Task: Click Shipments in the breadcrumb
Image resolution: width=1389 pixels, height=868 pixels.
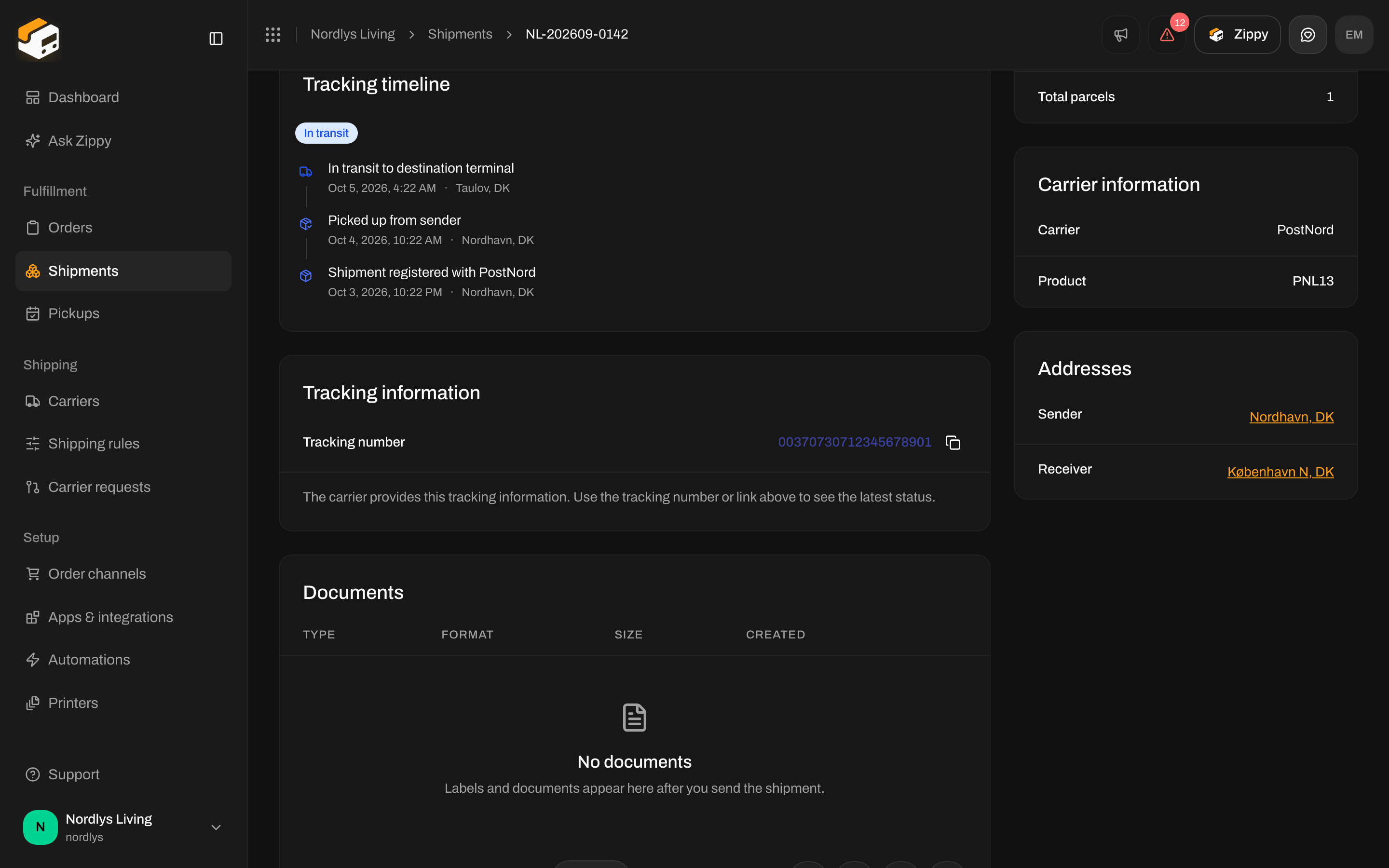Action: point(460,34)
